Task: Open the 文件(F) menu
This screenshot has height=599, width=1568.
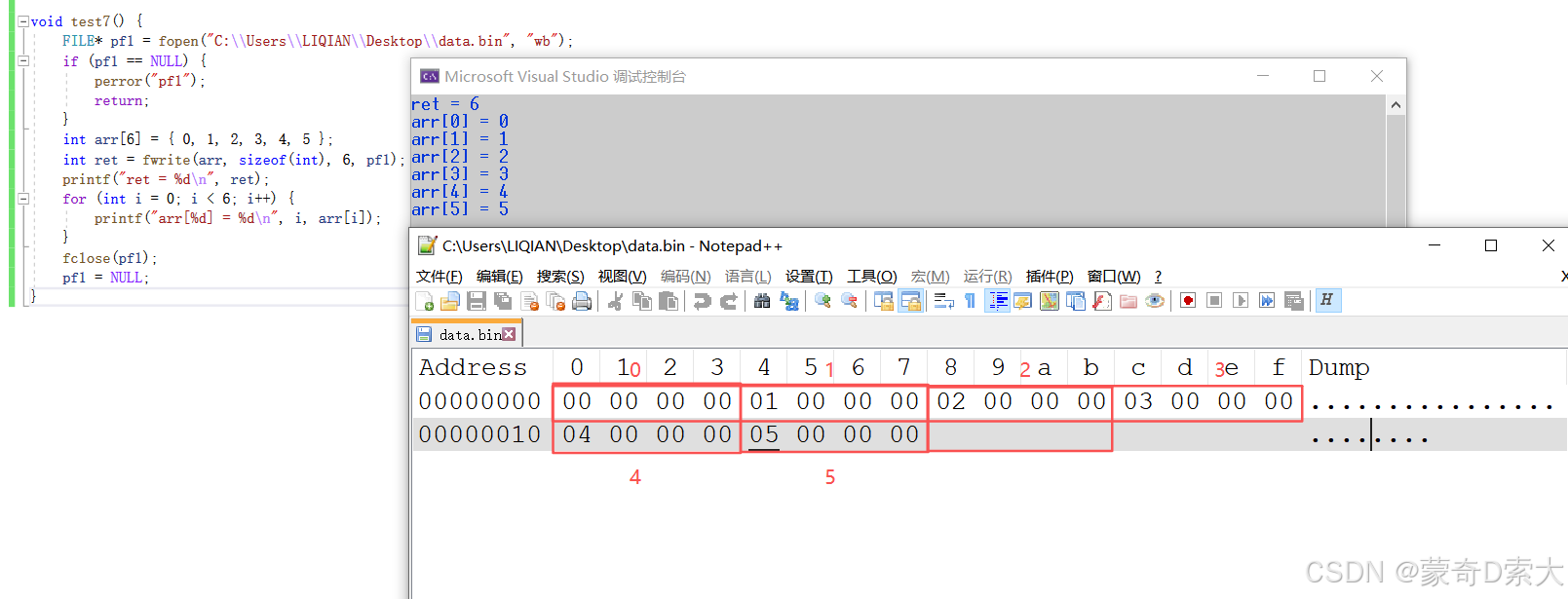Action: coord(440,277)
